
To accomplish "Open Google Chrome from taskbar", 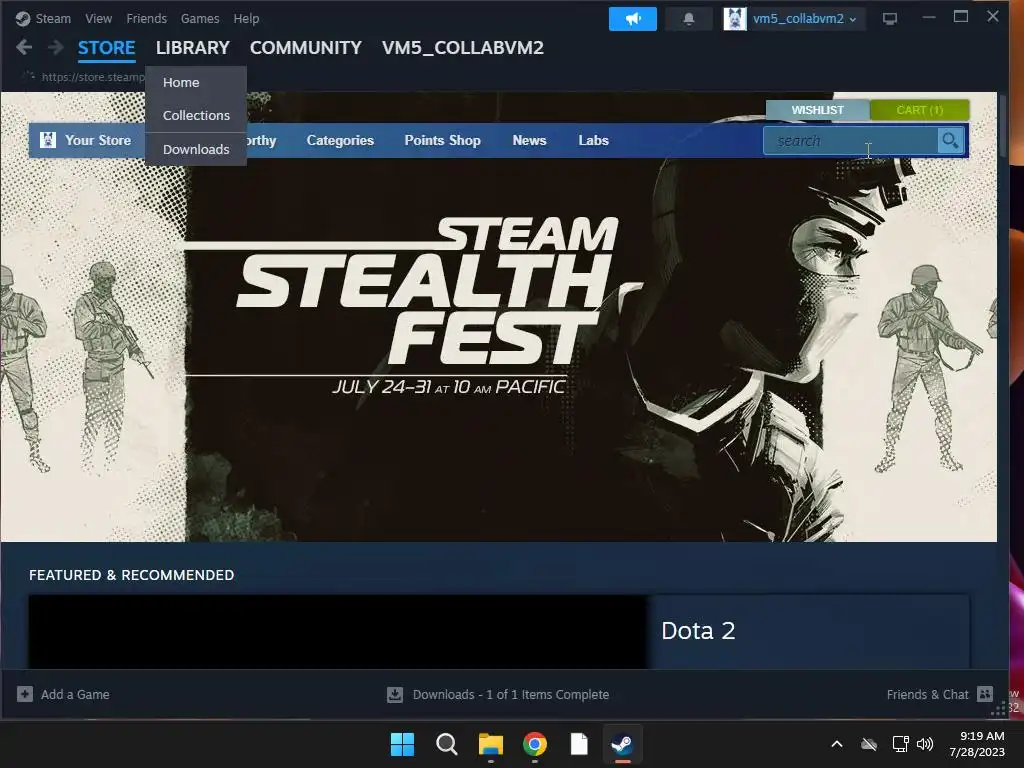I will (x=535, y=744).
